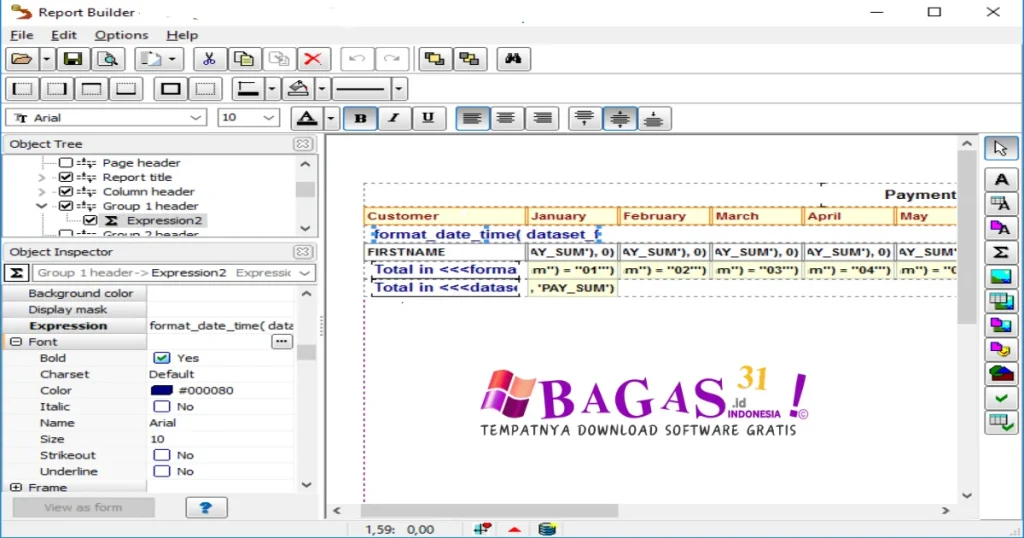Toggle italic formatting button
1024x538 pixels.
point(394,118)
